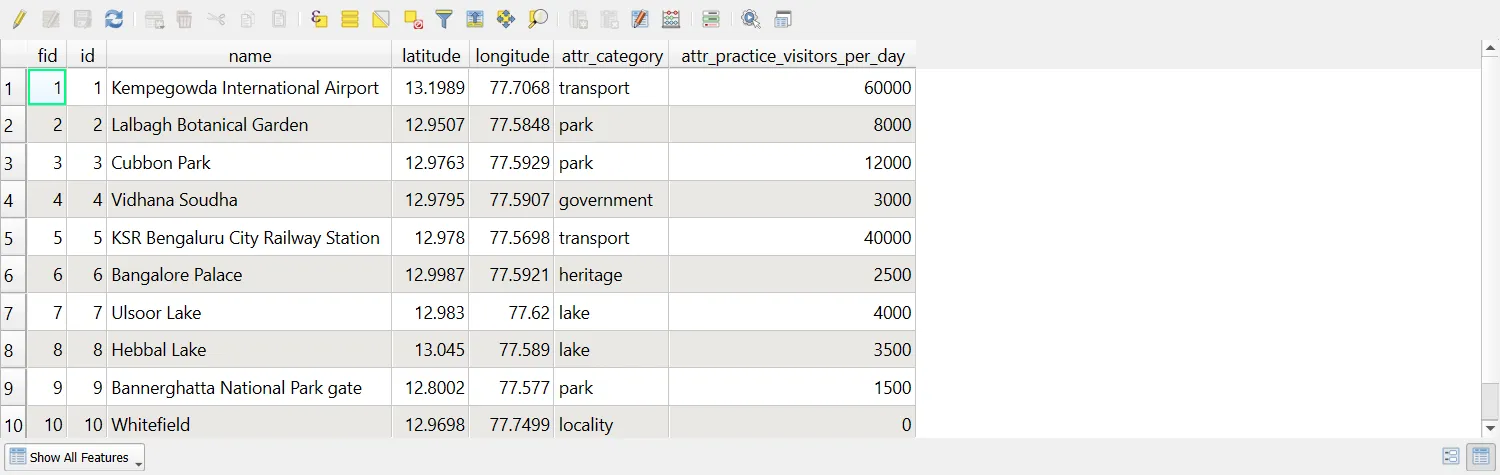Sort by the fid column header

coord(47,56)
